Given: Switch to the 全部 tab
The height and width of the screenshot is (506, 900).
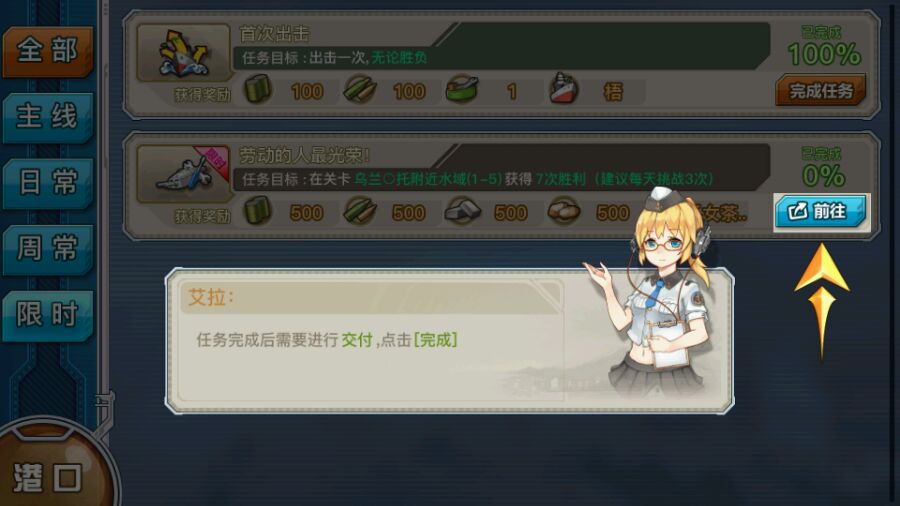Looking at the screenshot, I should [x=47, y=52].
